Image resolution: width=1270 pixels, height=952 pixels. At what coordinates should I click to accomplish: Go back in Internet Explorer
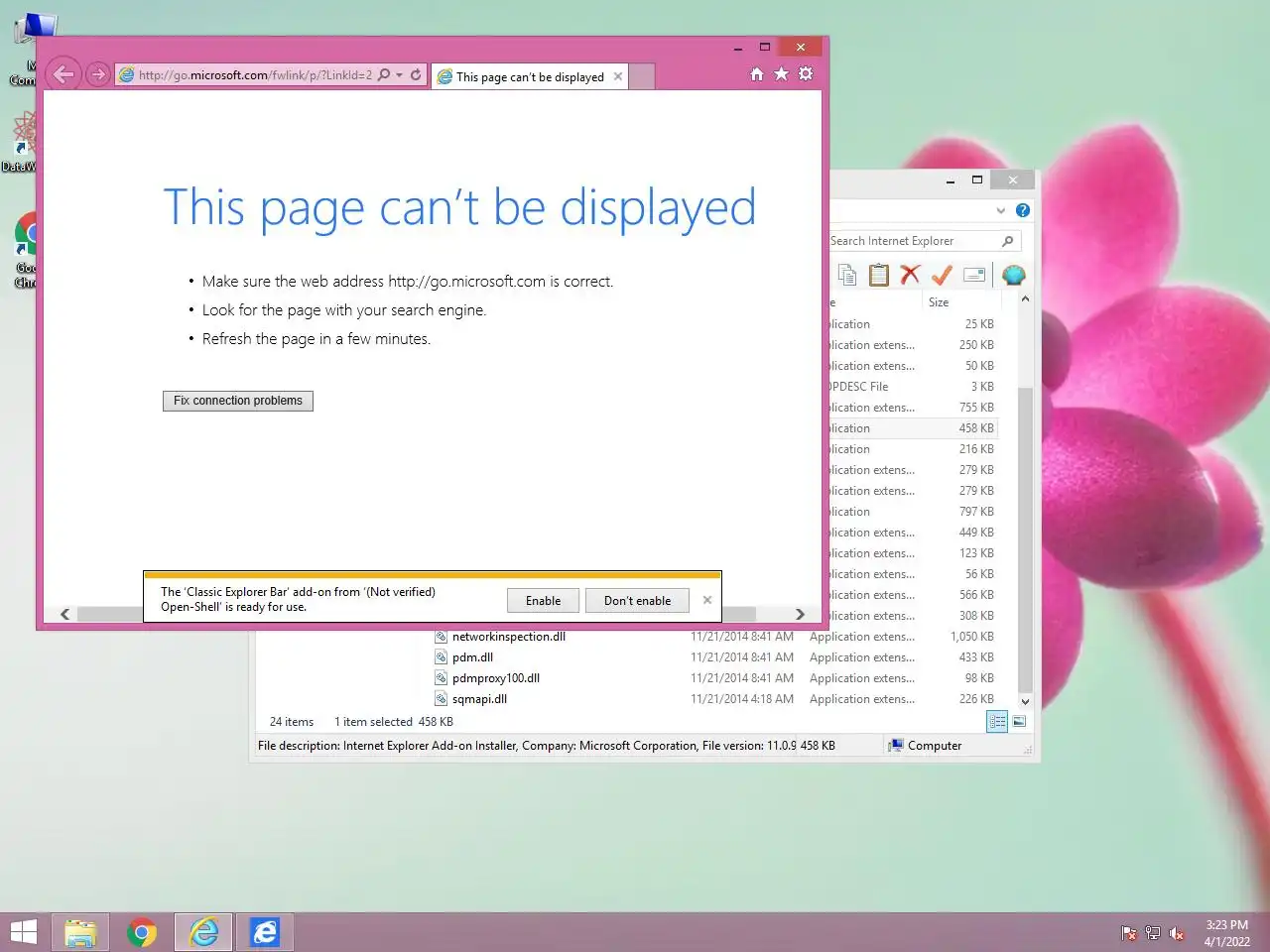point(63,74)
